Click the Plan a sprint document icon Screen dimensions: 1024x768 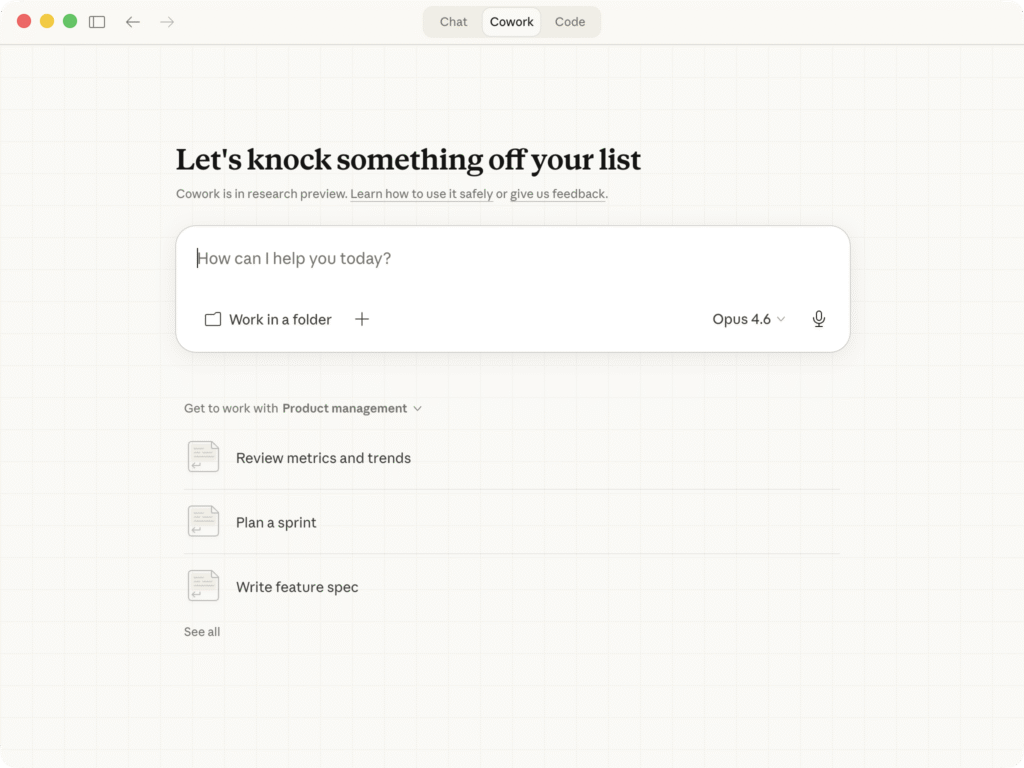click(203, 522)
